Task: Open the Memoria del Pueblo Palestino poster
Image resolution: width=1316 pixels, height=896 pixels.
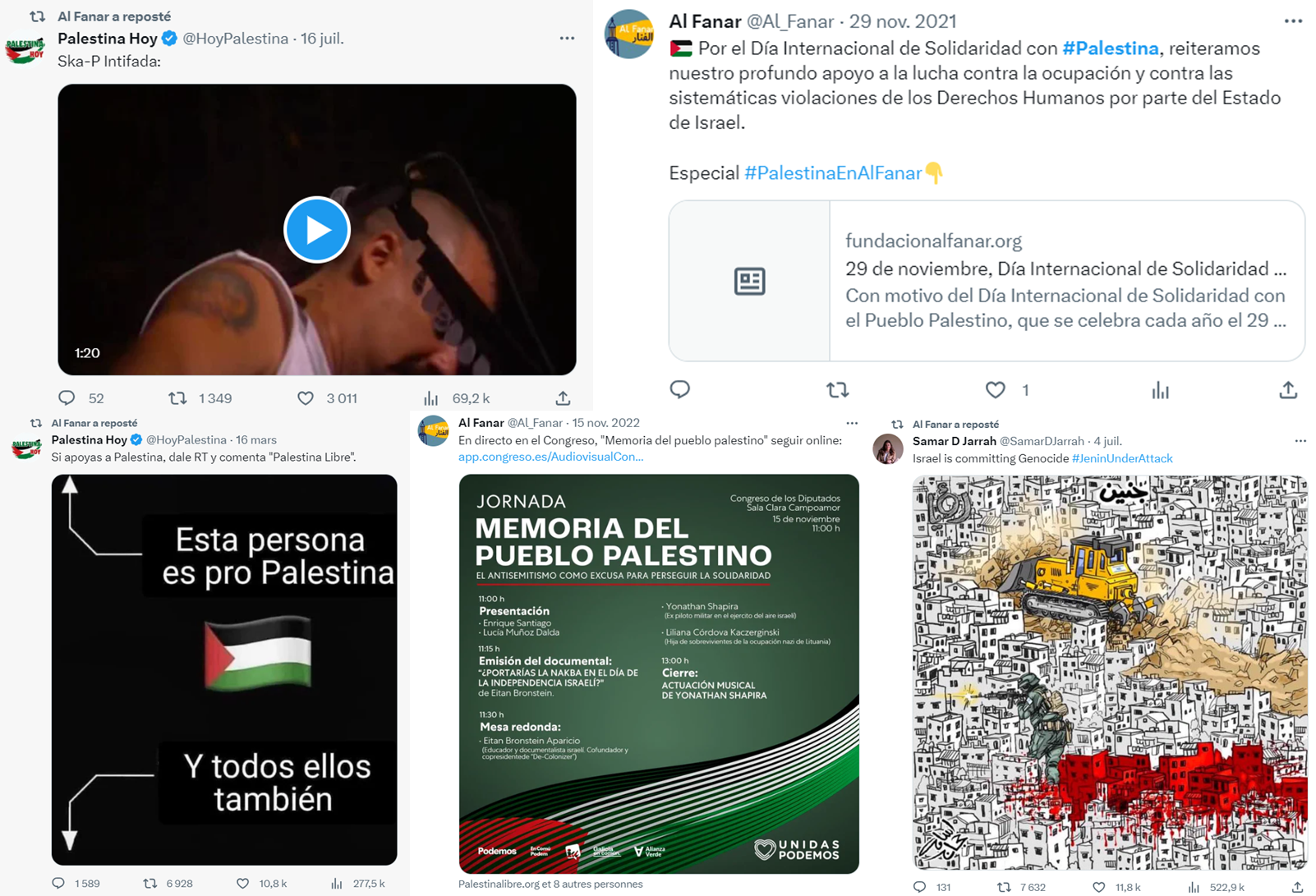Action: point(659,673)
